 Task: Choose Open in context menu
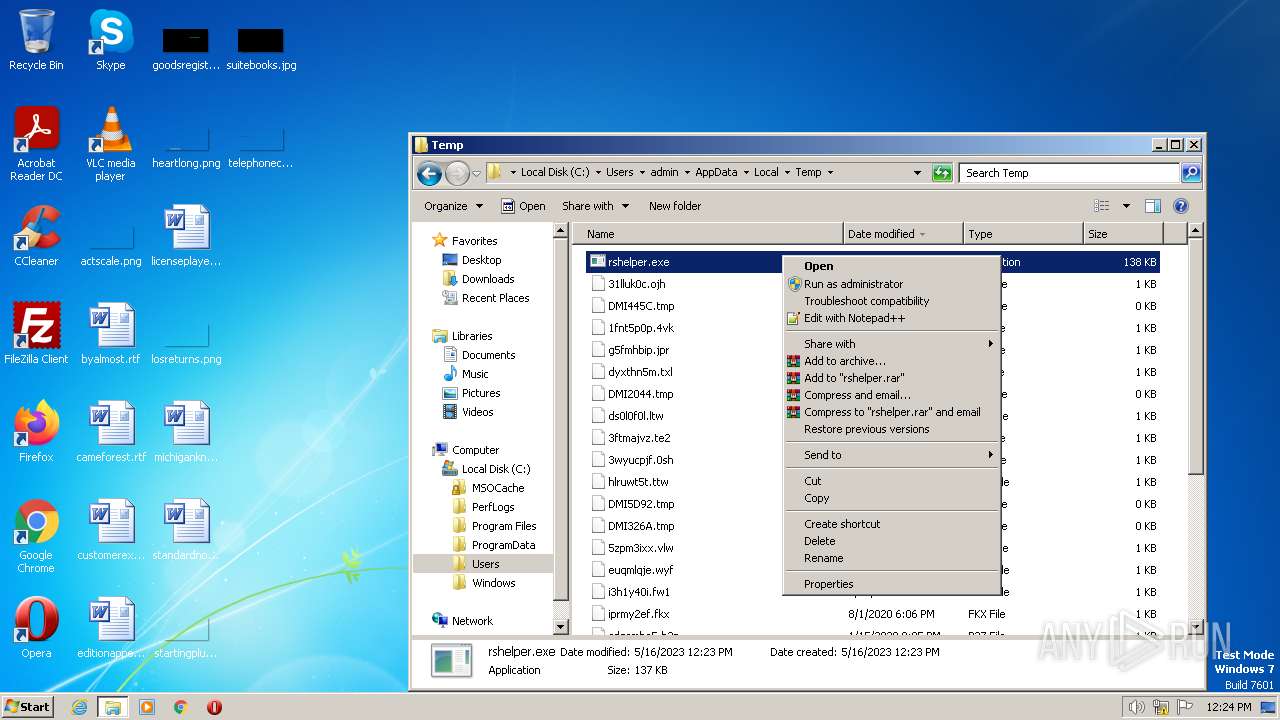[891, 266]
